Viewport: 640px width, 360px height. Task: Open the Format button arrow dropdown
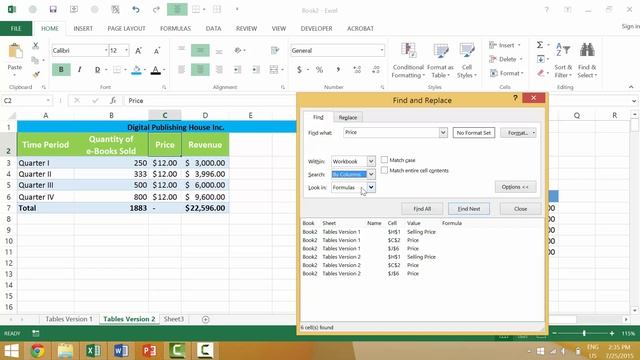[x=533, y=133]
